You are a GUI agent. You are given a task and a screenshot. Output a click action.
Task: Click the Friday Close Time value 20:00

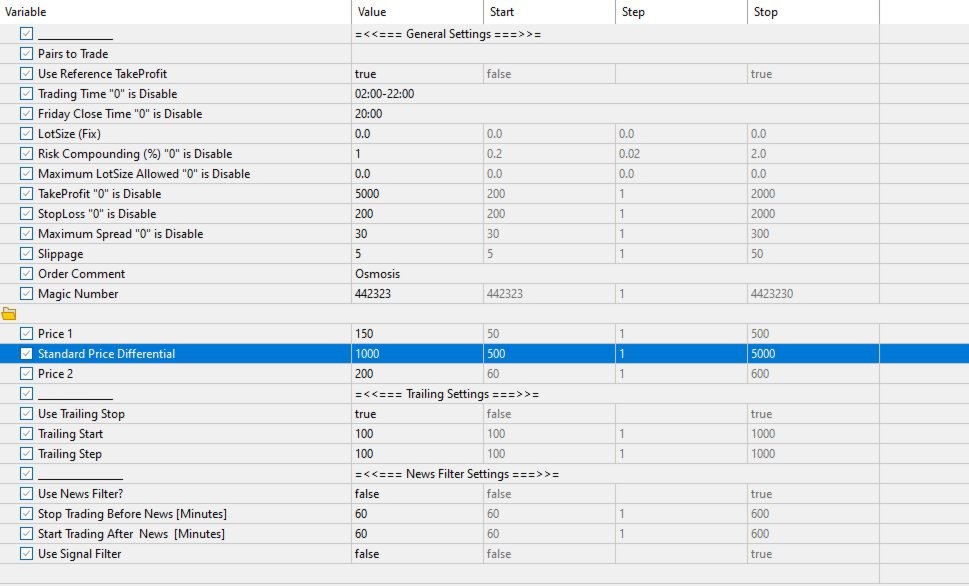click(x=368, y=114)
